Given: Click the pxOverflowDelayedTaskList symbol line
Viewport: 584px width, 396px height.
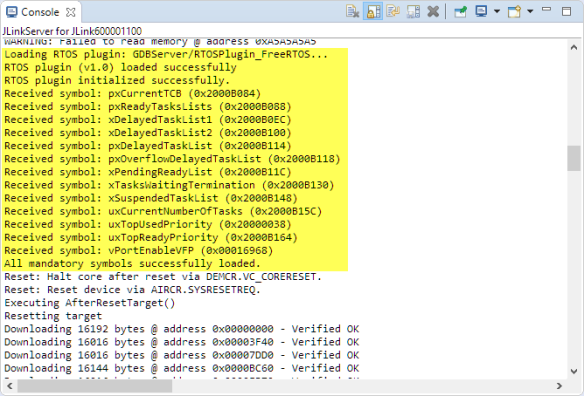Looking at the screenshot, I should [172, 159].
